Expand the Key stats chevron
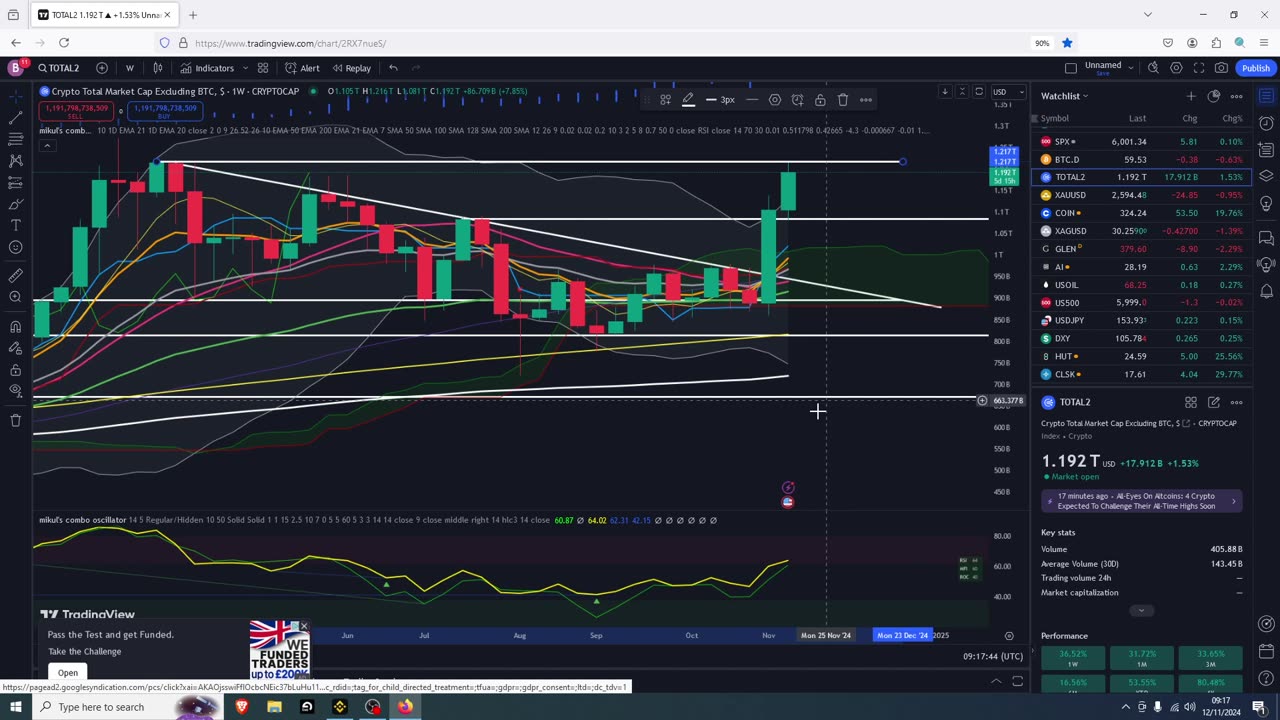This screenshot has width=1280, height=720. click(x=1141, y=610)
